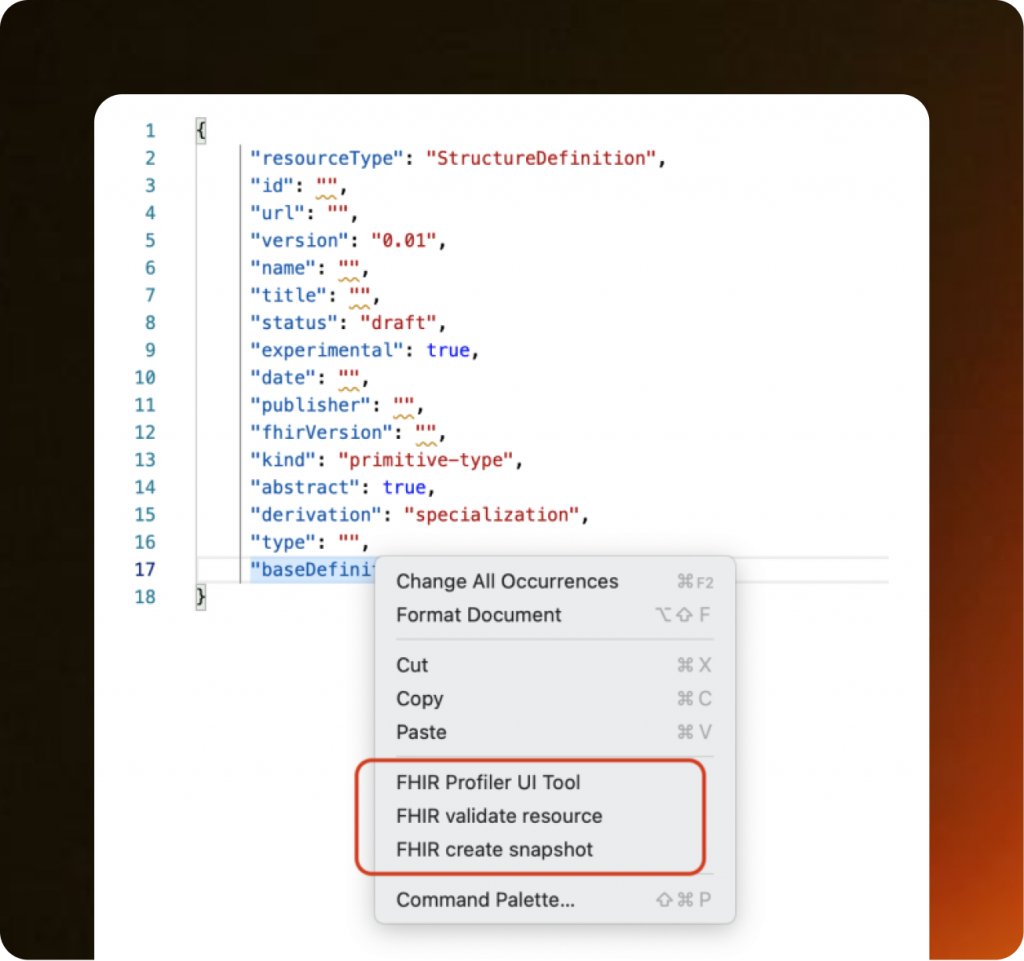The width and height of the screenshot is (1024, 961).
Task: Run FHIR validate resource from the menu
Action: (x=498, y=816)
